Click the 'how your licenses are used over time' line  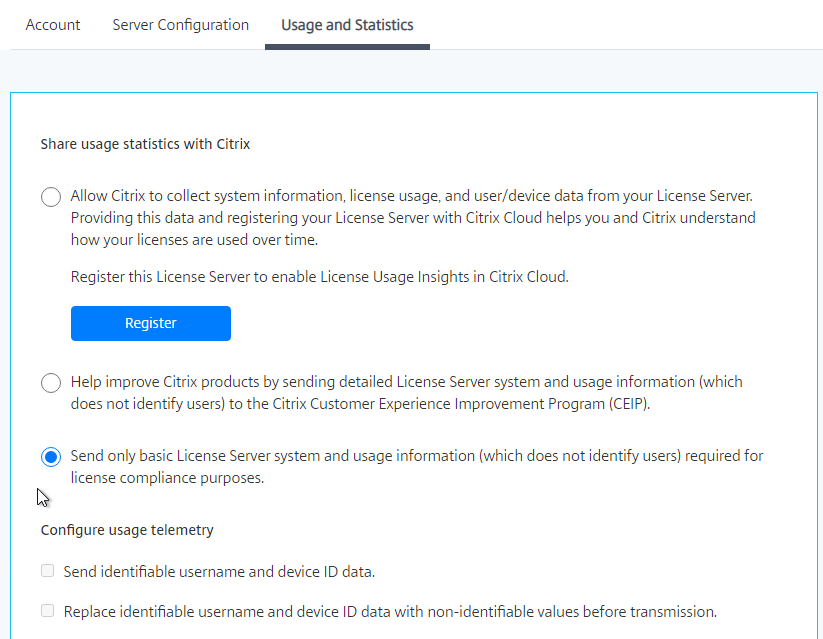click(195, 240)
